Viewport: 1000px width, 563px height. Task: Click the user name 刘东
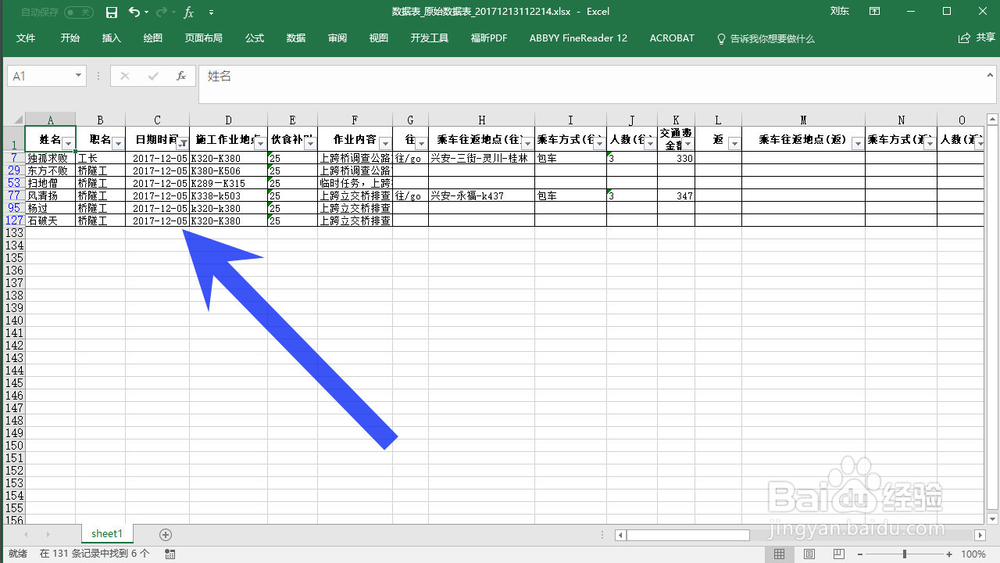pos(839,11)
